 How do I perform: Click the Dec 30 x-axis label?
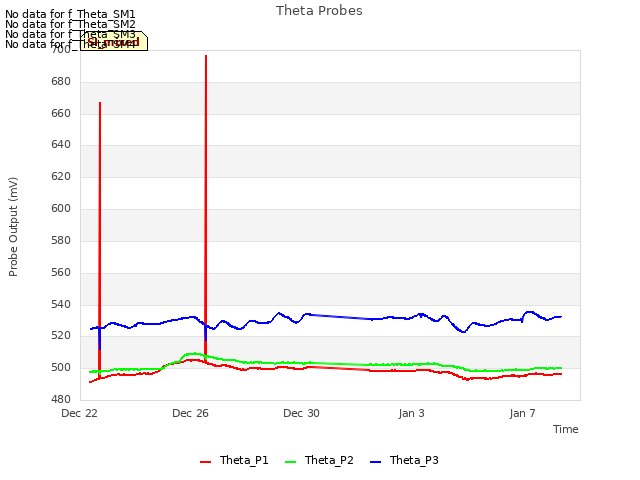(301, 413)
